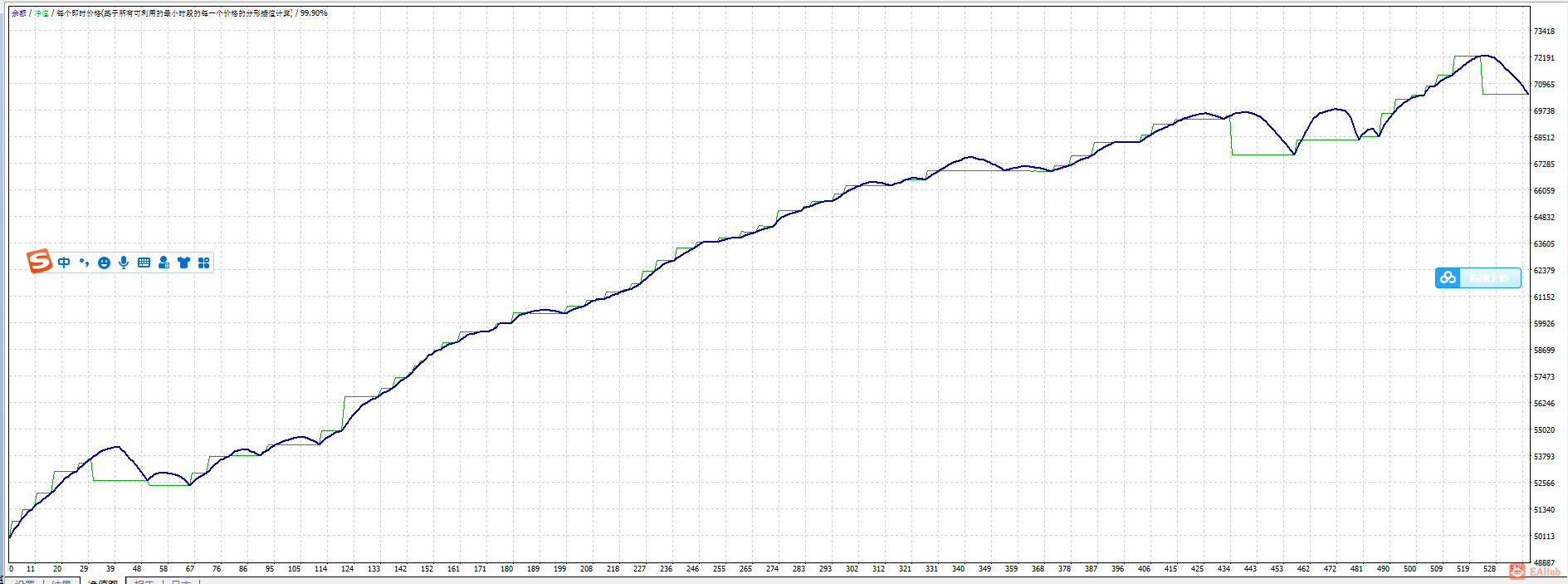Activate voice input microphone icon

pyautogui.click(x=124, y=263)
